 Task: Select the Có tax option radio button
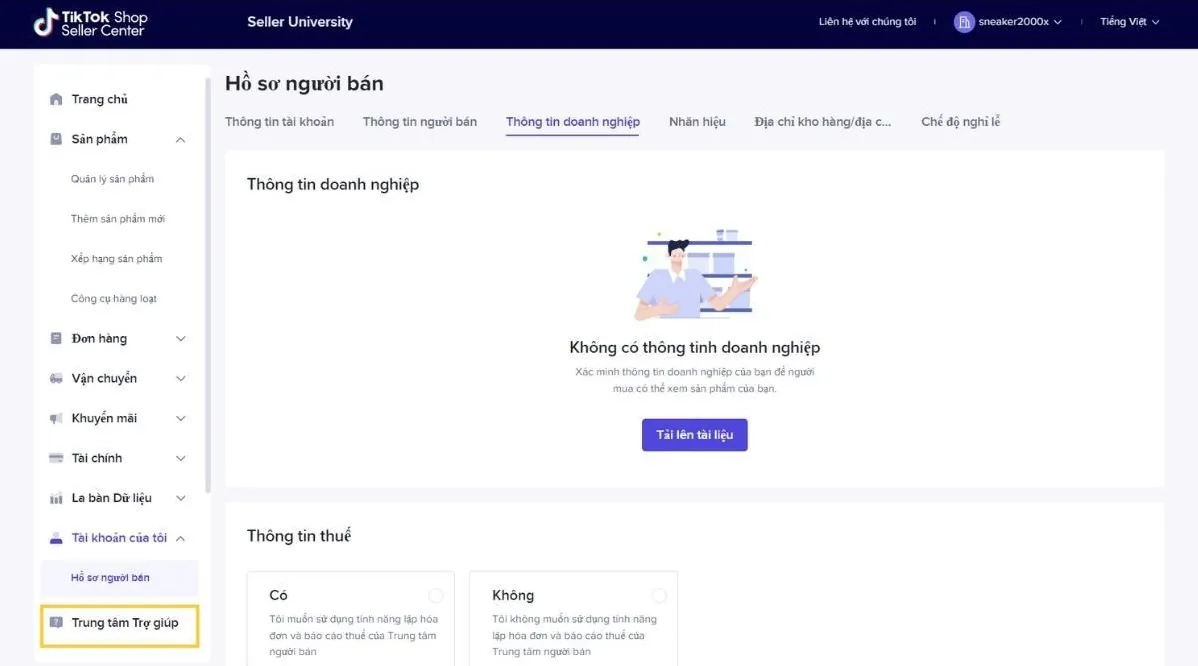(435, 596)
